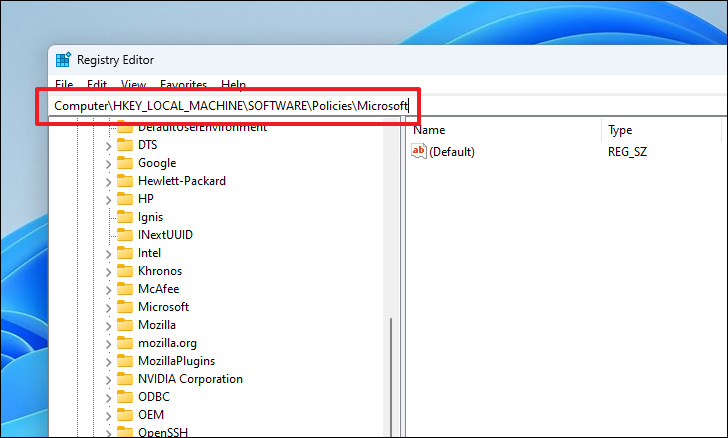Expand the Google key
The image size is (728, 438).
tap(108, 164)
